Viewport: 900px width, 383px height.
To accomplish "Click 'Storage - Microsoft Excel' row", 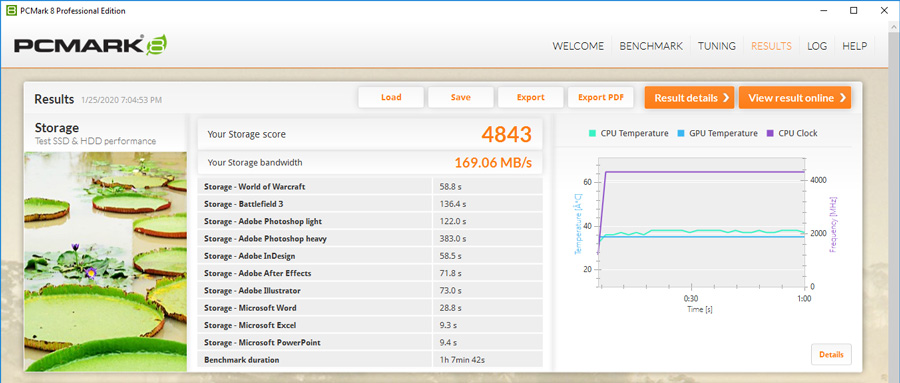I will (370, 325).
